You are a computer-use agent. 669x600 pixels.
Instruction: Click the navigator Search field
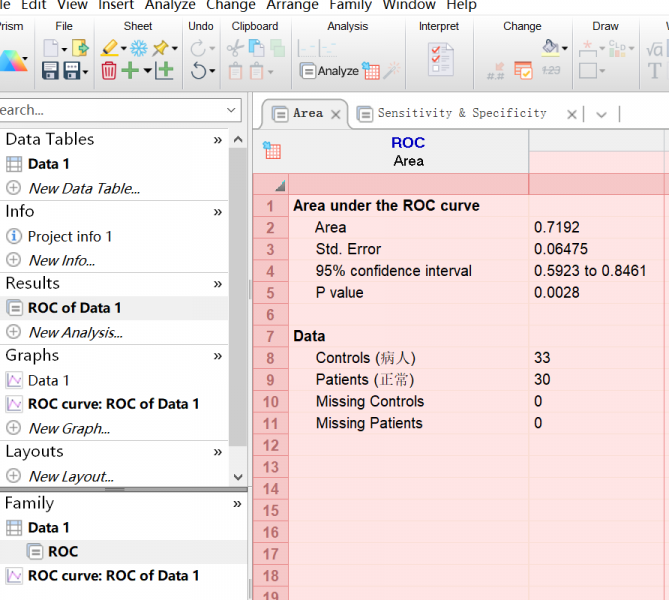point(119,110)
